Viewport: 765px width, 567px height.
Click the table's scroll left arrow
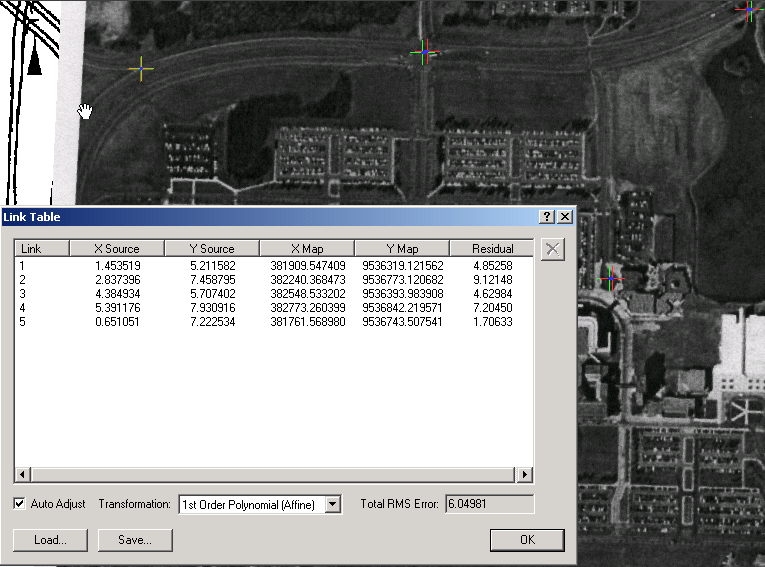pyautogui.click(x=23, y=474)
